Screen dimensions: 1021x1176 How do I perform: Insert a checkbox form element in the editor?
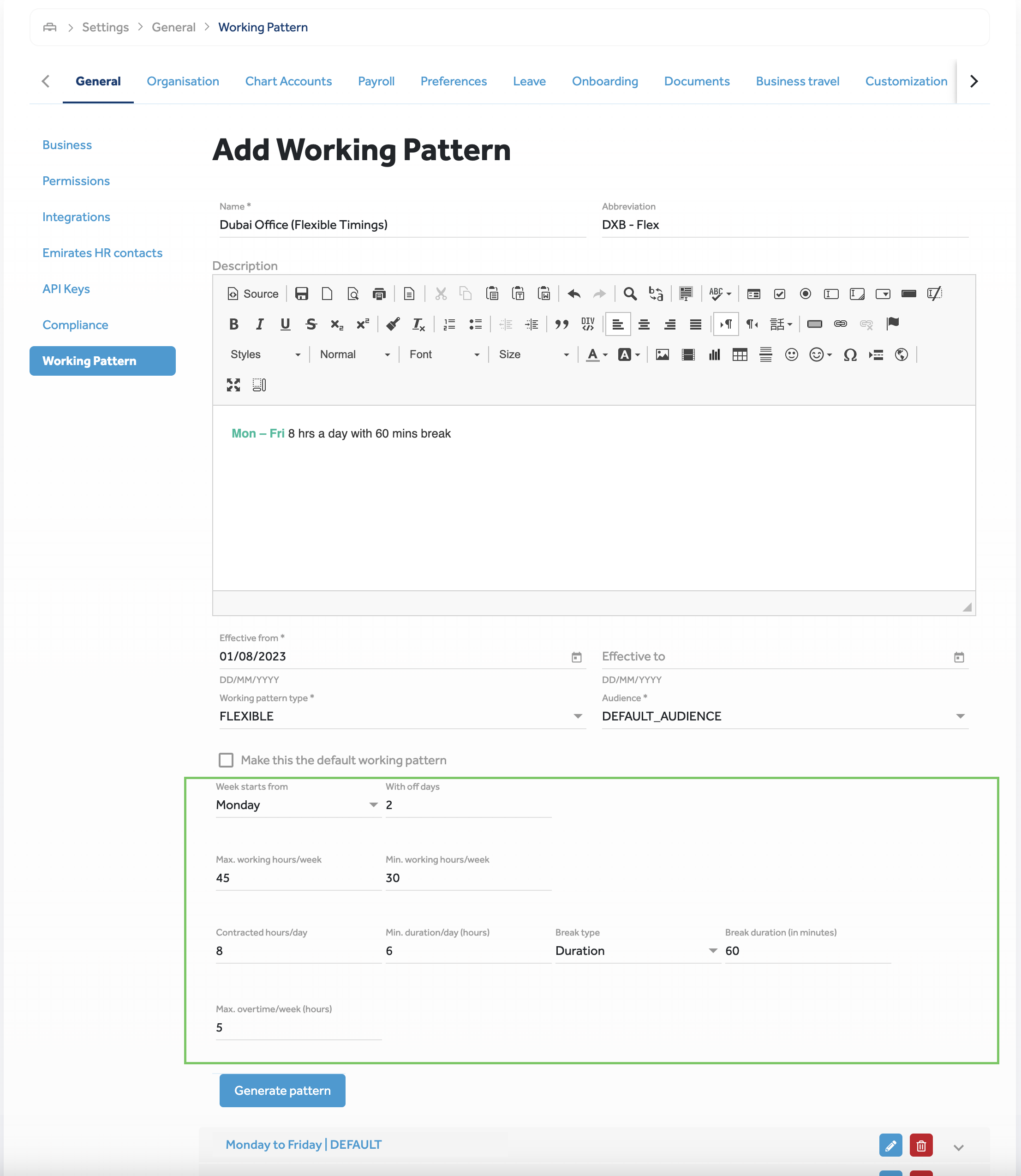pos(779,294)
